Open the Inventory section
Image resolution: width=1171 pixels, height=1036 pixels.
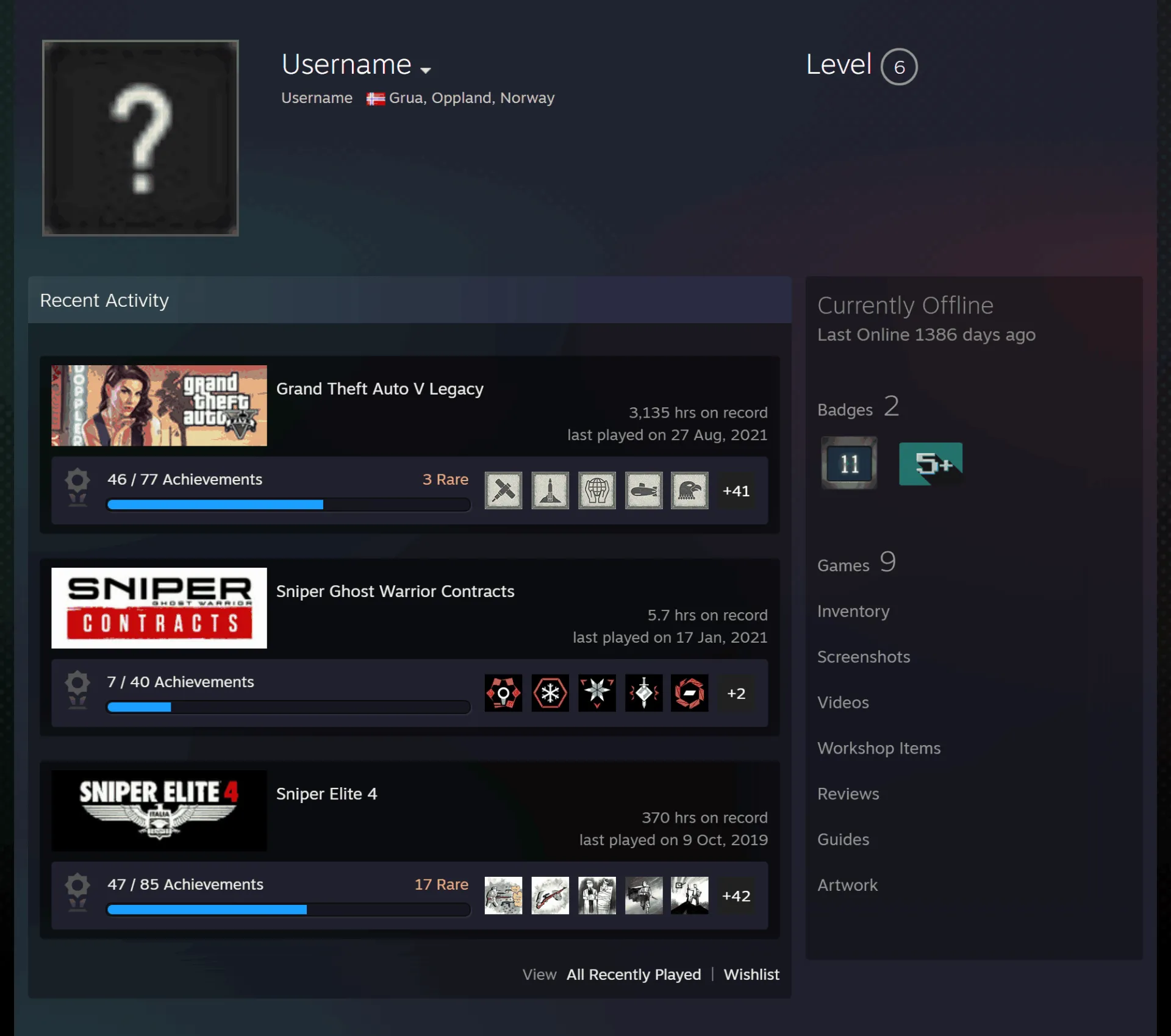pos(853,611)
